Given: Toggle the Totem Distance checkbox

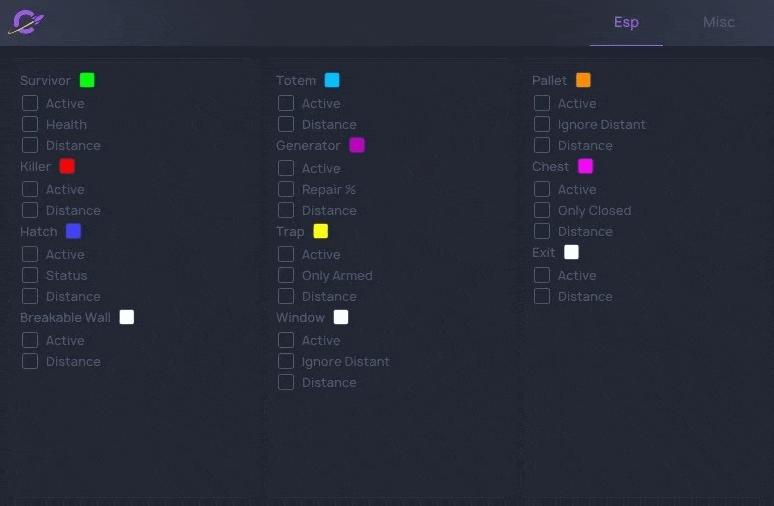Looking at the screenshot, I should 286,124.
